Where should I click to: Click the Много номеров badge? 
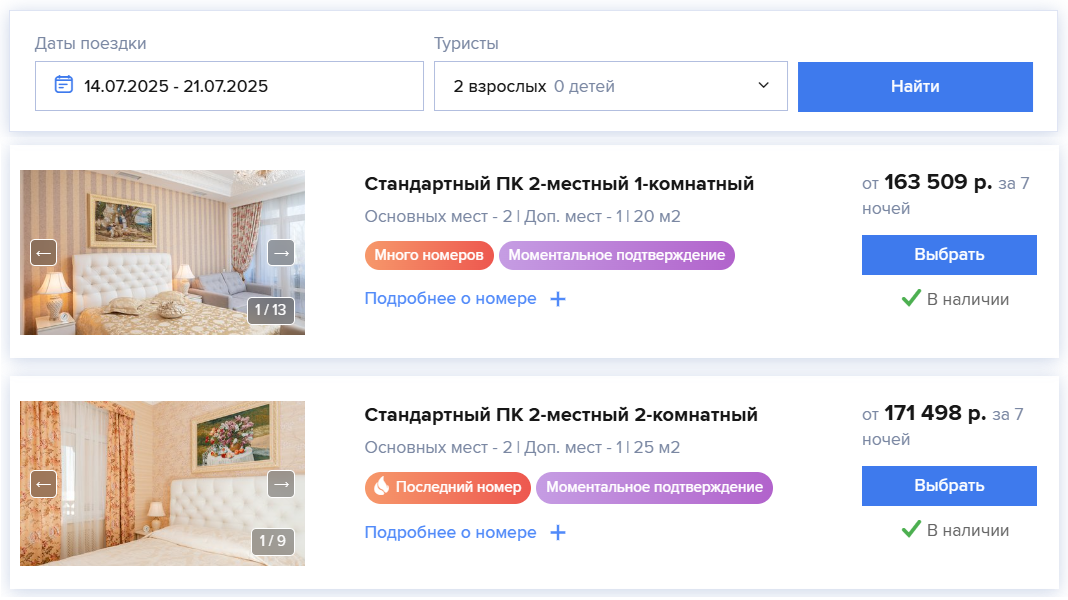point(429,255)
